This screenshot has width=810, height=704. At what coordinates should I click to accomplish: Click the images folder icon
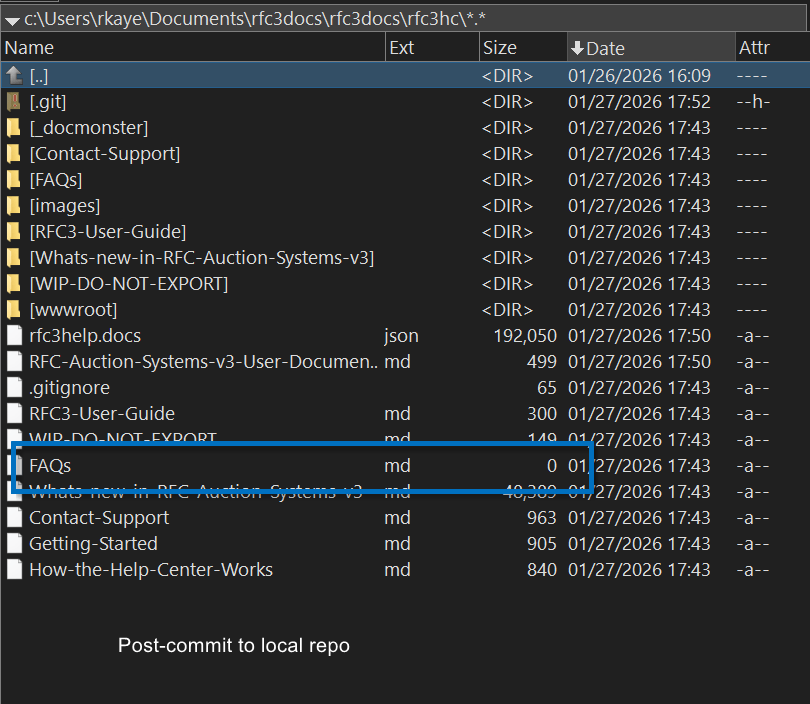(13, 206)
